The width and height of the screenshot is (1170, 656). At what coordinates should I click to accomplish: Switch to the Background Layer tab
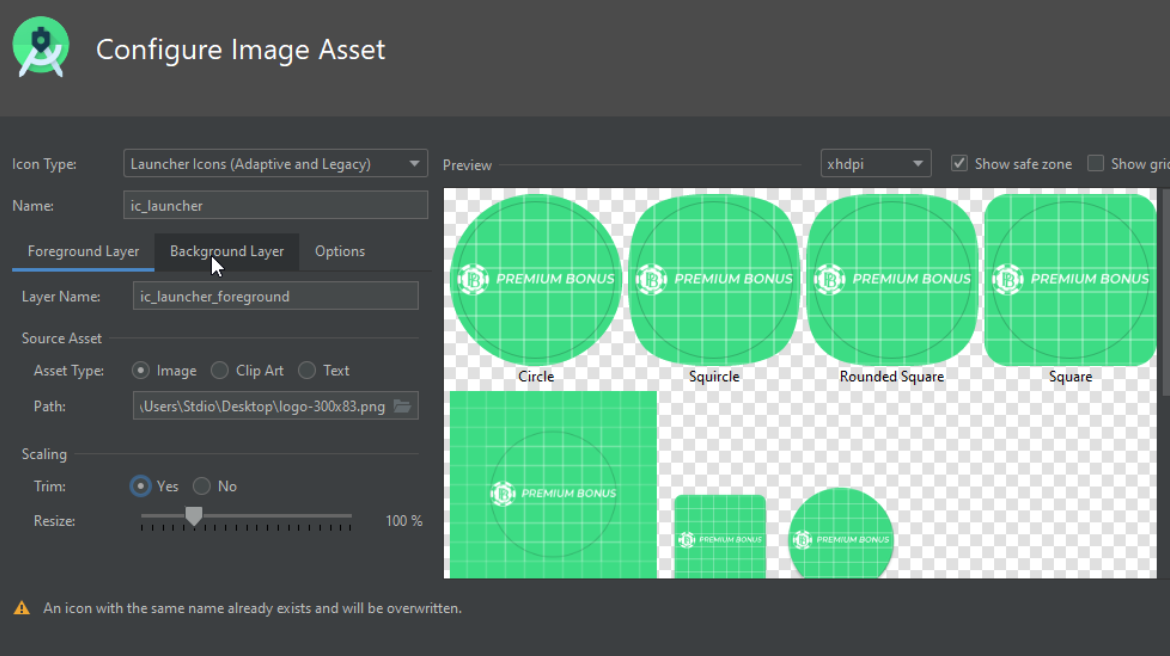(227, 252)
